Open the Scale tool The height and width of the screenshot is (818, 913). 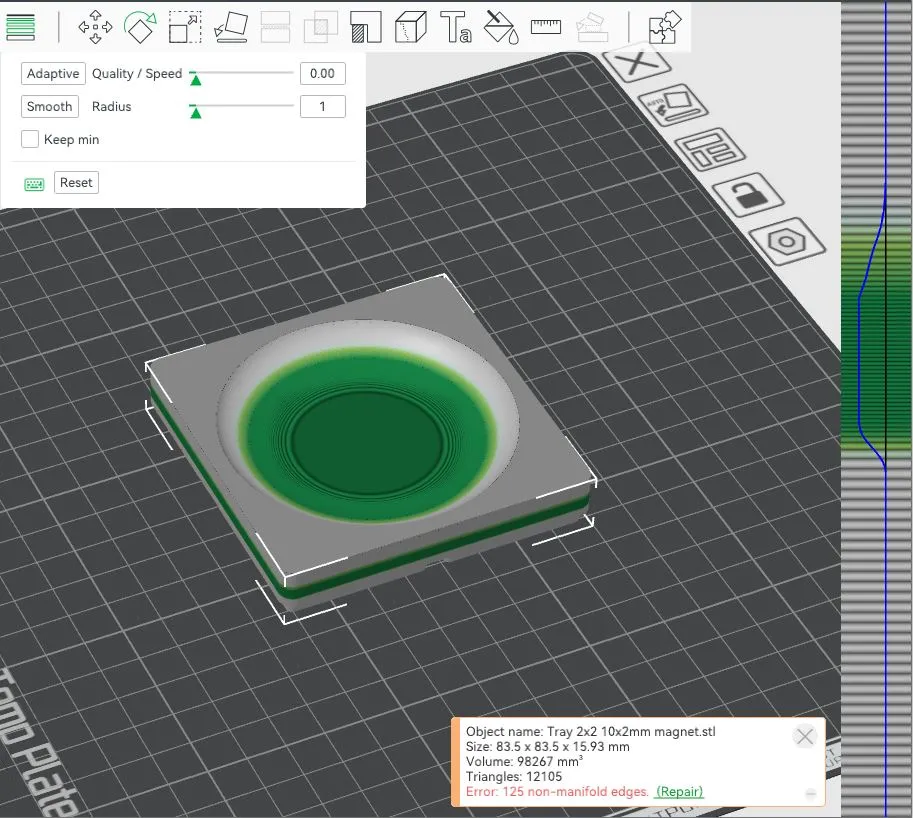pos(185,27)
